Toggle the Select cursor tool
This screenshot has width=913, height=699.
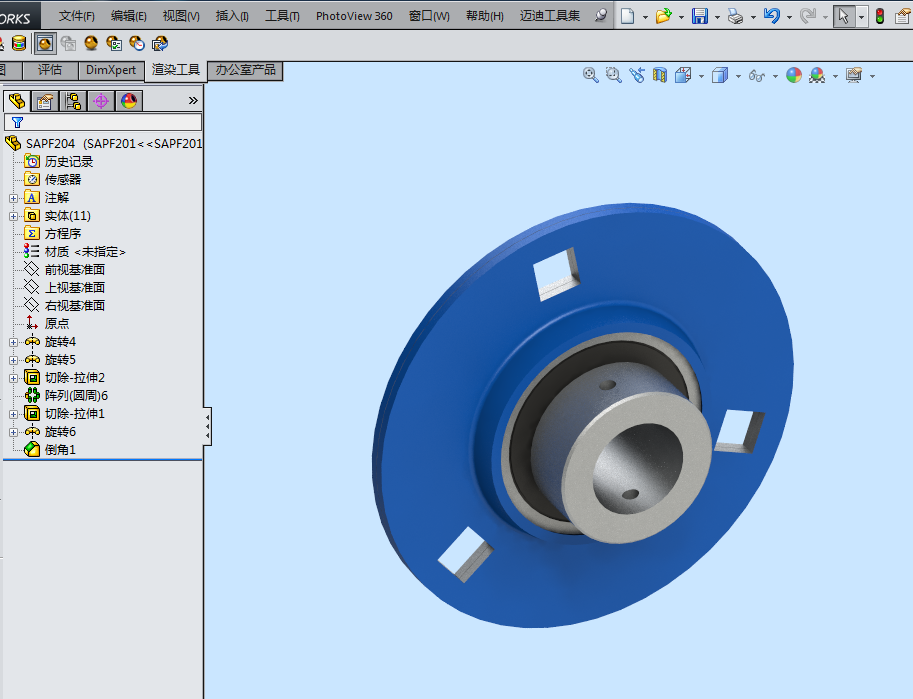click(x=843, y=16)
